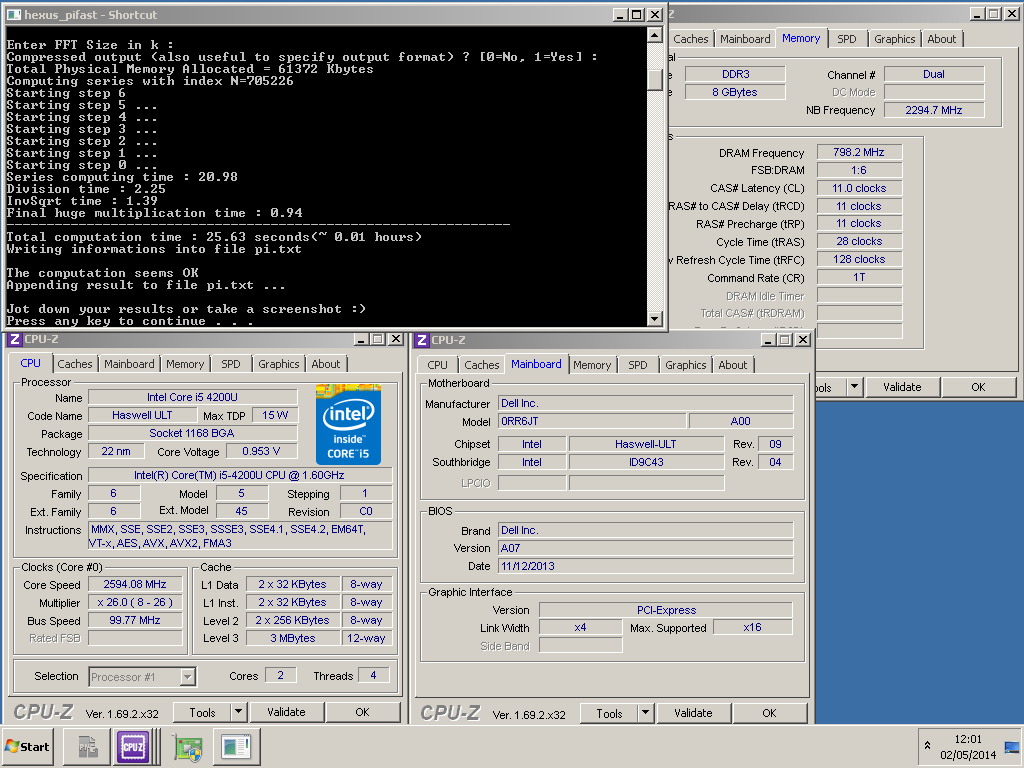Click Validate in the left CPU-Z window
This screenshot has height=768, width=1024.
(x=286, y=712)
